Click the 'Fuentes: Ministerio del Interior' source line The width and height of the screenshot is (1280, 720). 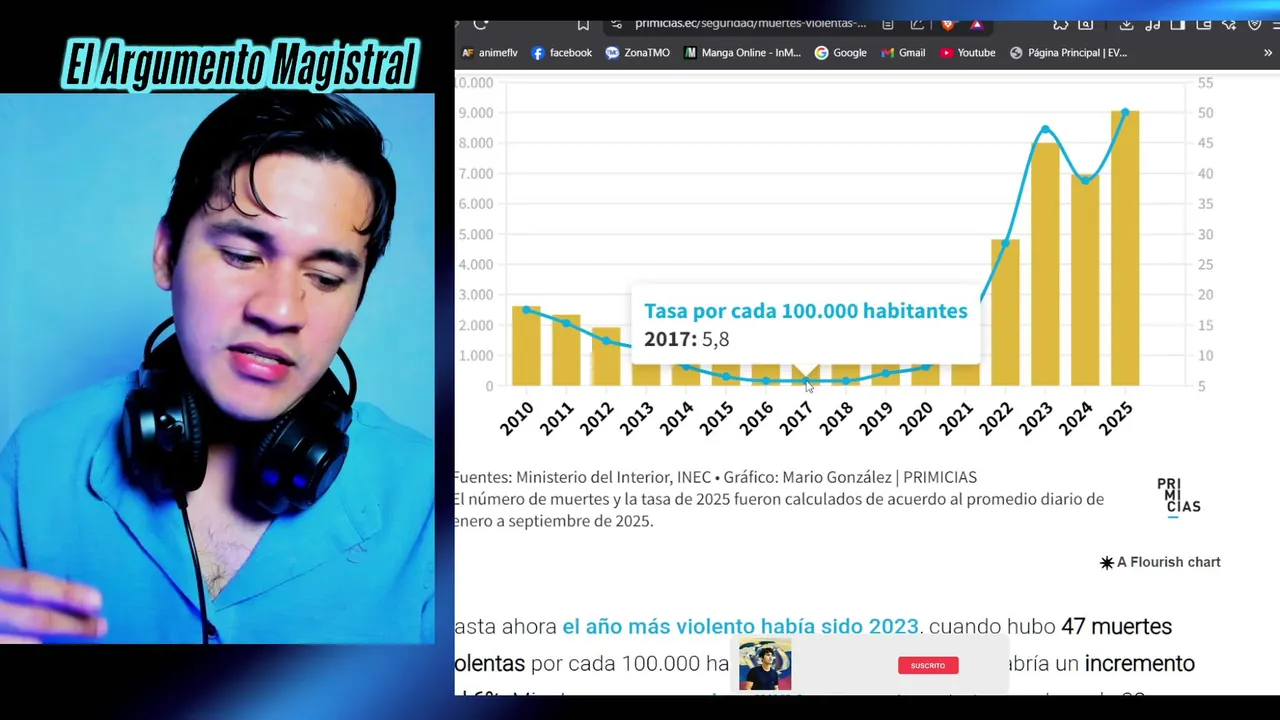(x=715, y=478)
